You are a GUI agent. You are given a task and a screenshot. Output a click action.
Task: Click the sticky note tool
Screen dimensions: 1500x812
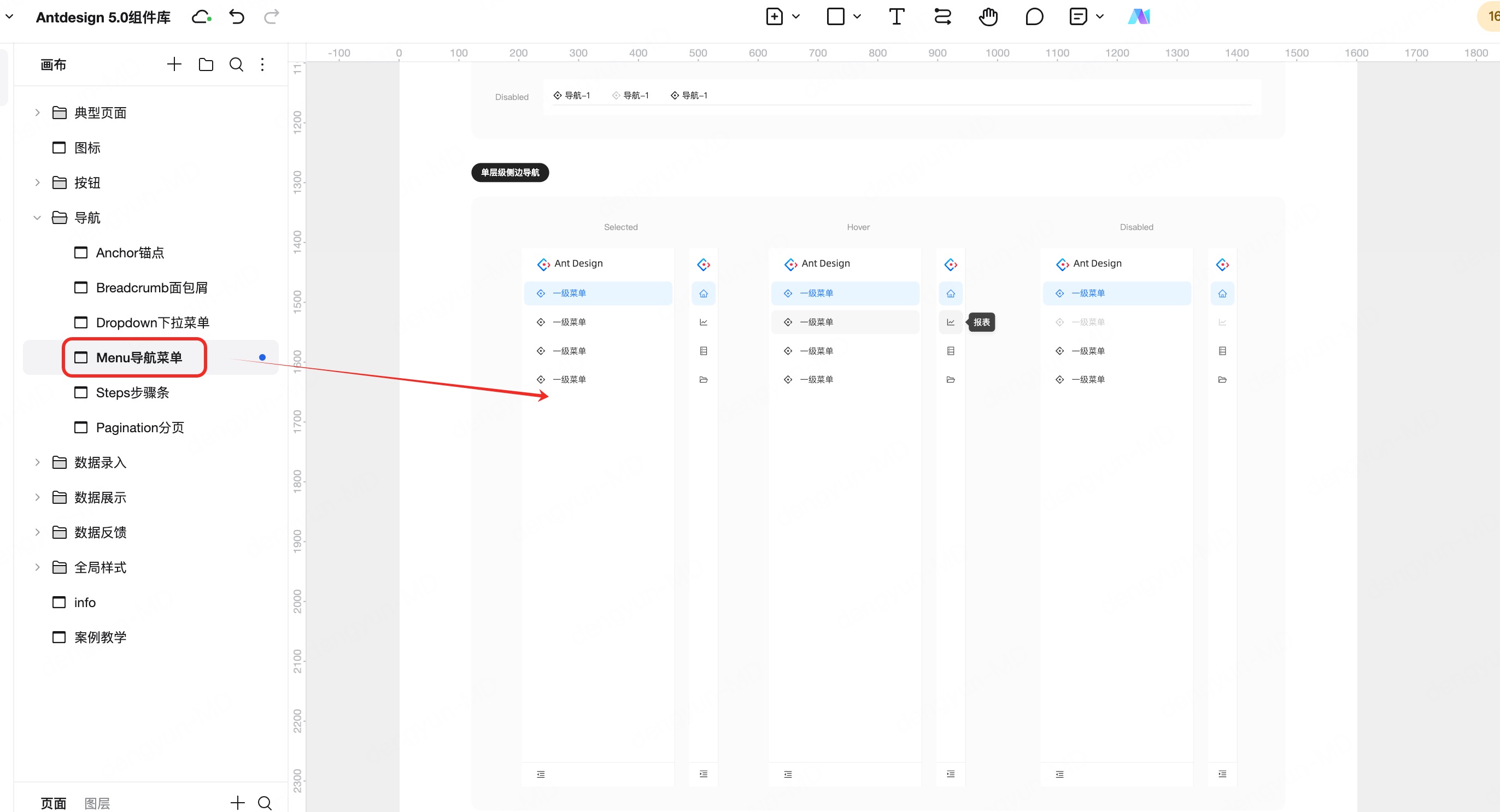click(1079, 16)
